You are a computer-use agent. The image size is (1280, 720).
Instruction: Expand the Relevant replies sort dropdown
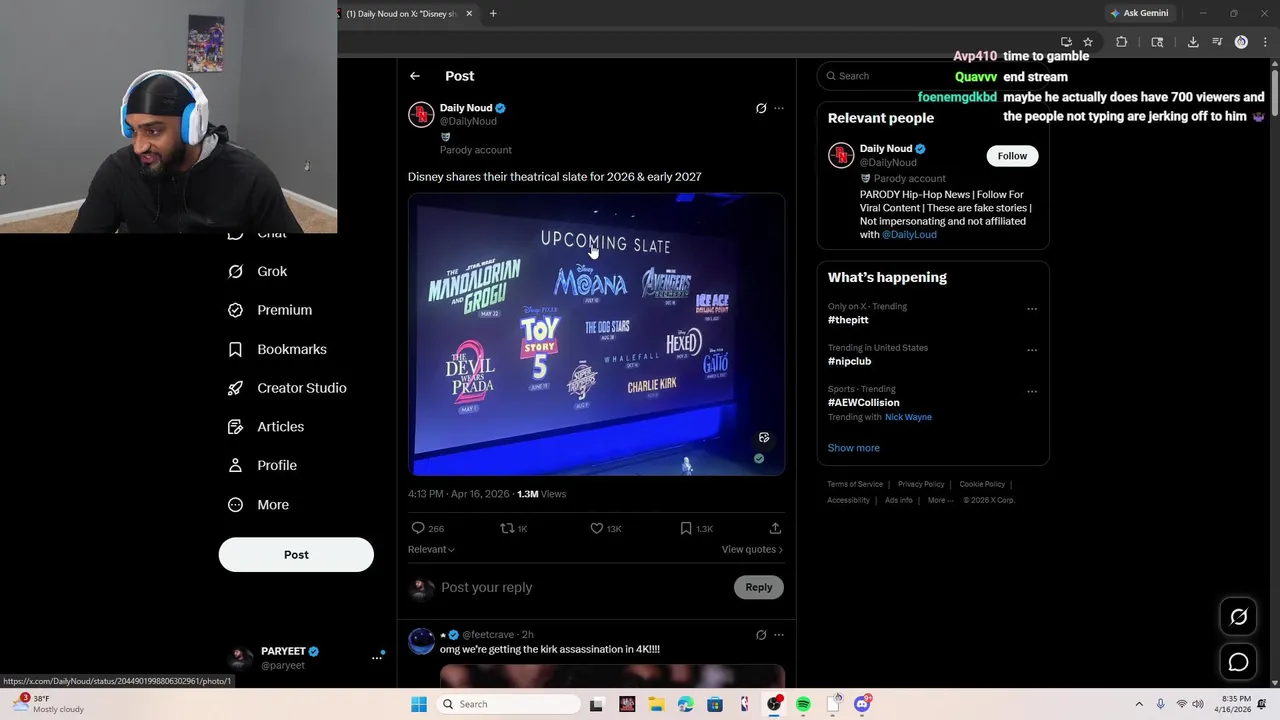point(431,549)
